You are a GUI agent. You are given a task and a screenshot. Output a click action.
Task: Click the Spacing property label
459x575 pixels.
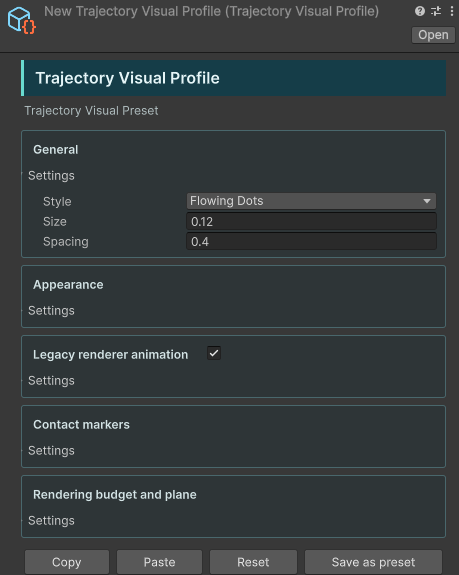tap(66, 242)
